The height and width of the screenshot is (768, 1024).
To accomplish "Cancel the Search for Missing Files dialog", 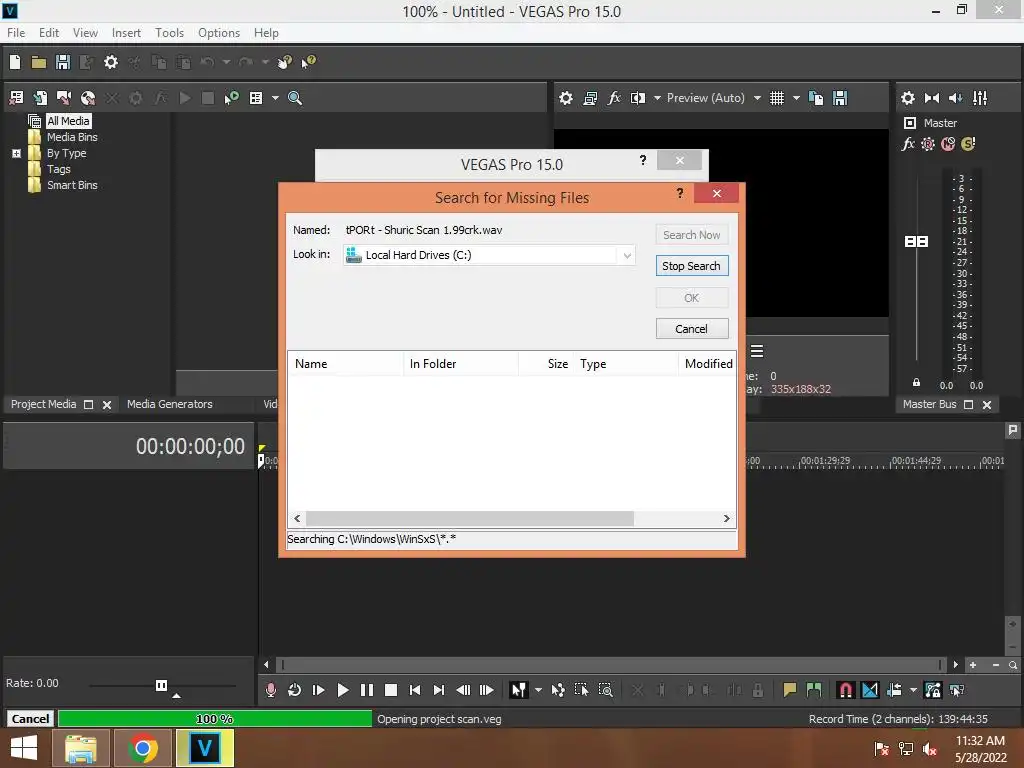I will (692, 328).
